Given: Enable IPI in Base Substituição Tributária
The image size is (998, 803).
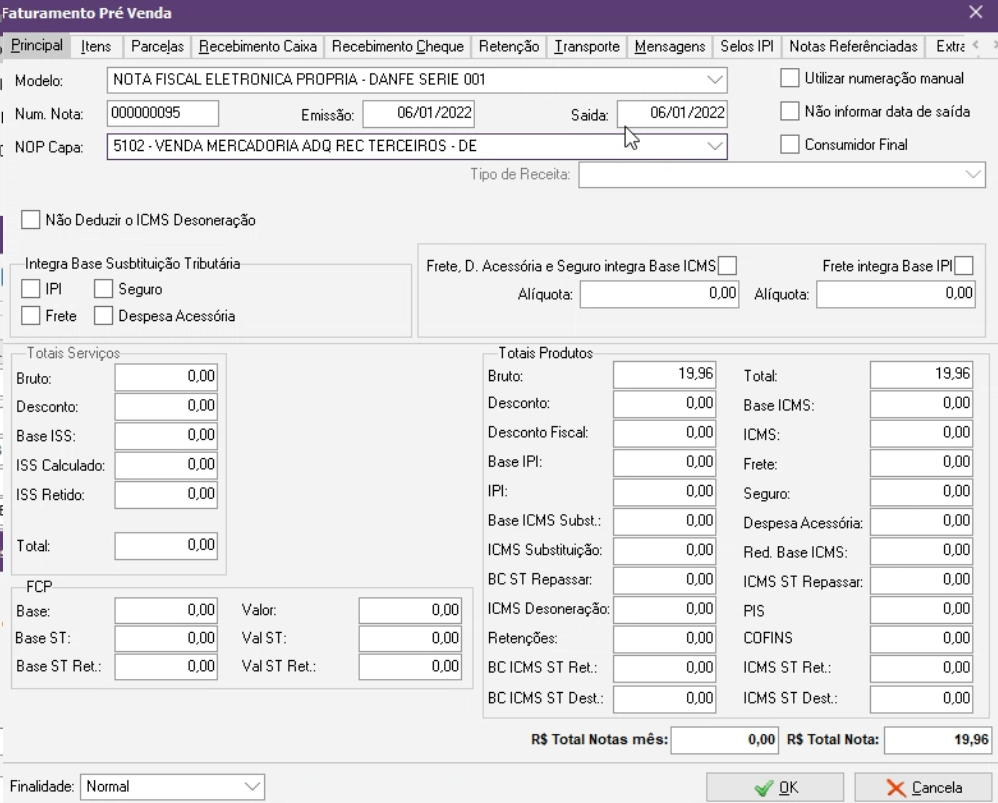Looking at the screenshot, I should coord(31,290).
